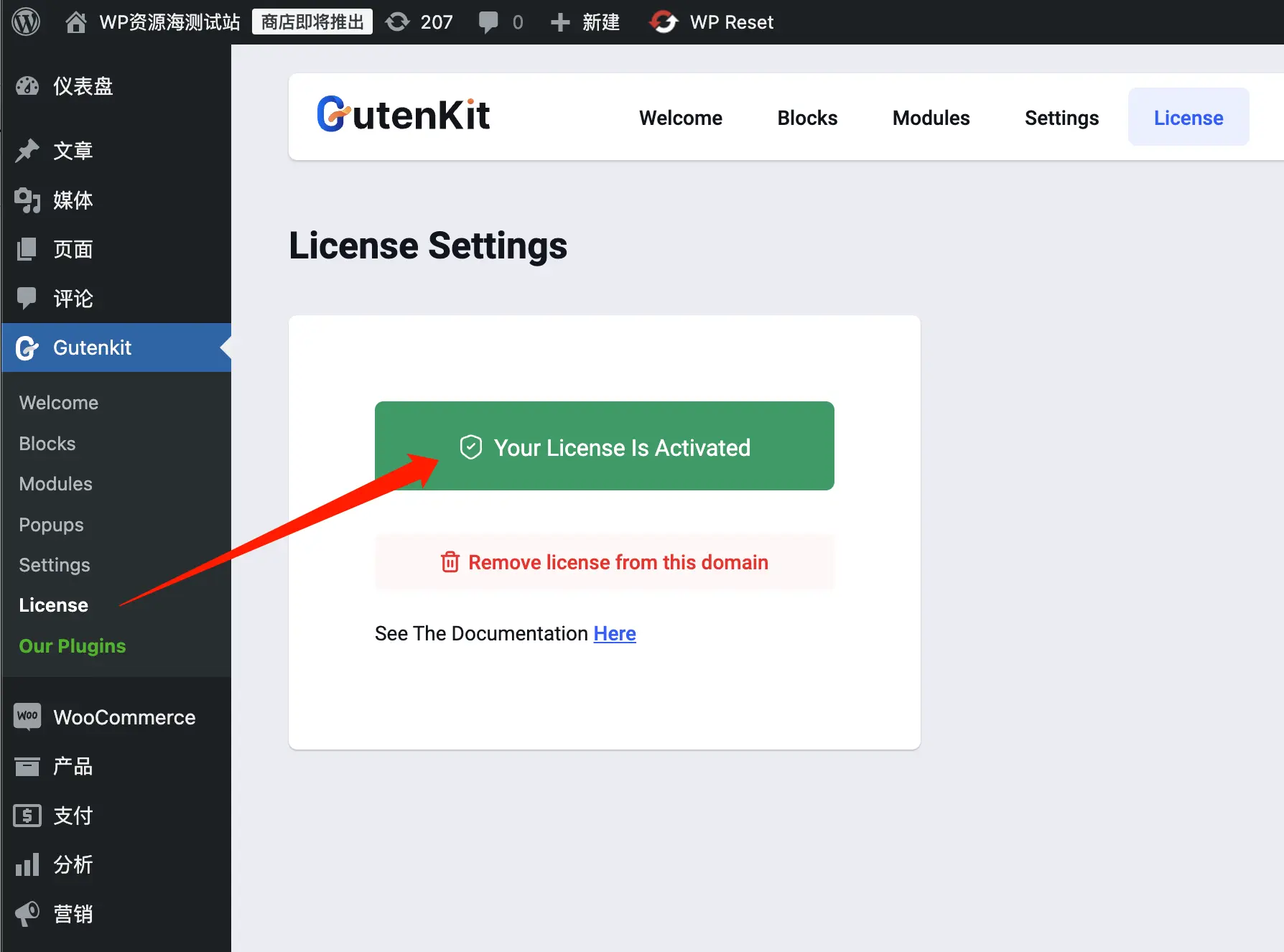Click the megaphone icon for 营销
Image resolution: width=1284 pixels, height=952 pixels.
point(27,913)
